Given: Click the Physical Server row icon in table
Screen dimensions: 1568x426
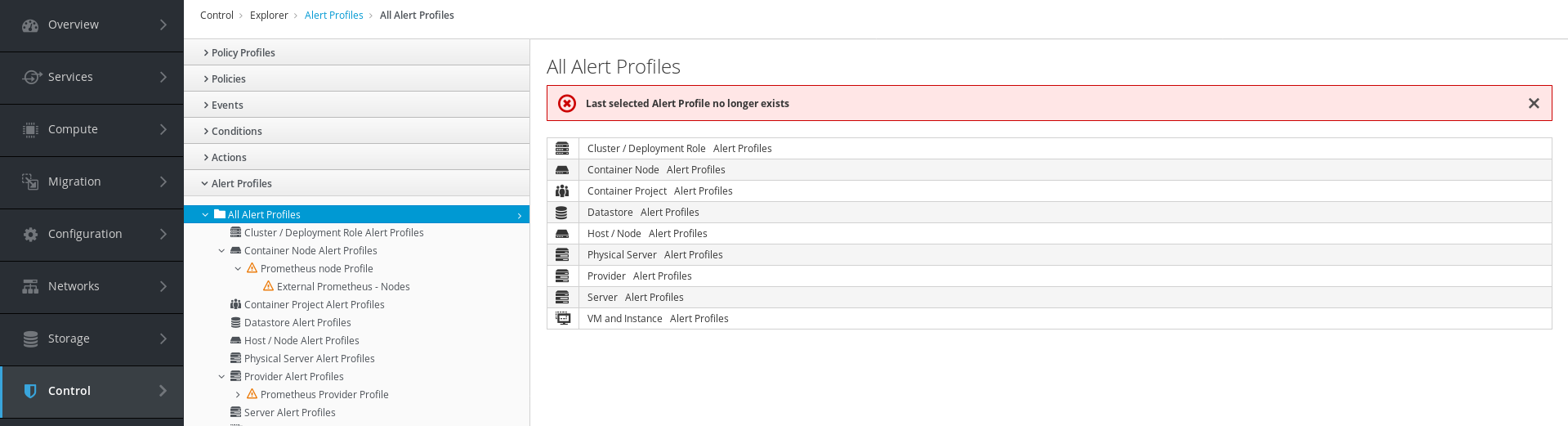Looking at the screenshot, I should point(562,254).
